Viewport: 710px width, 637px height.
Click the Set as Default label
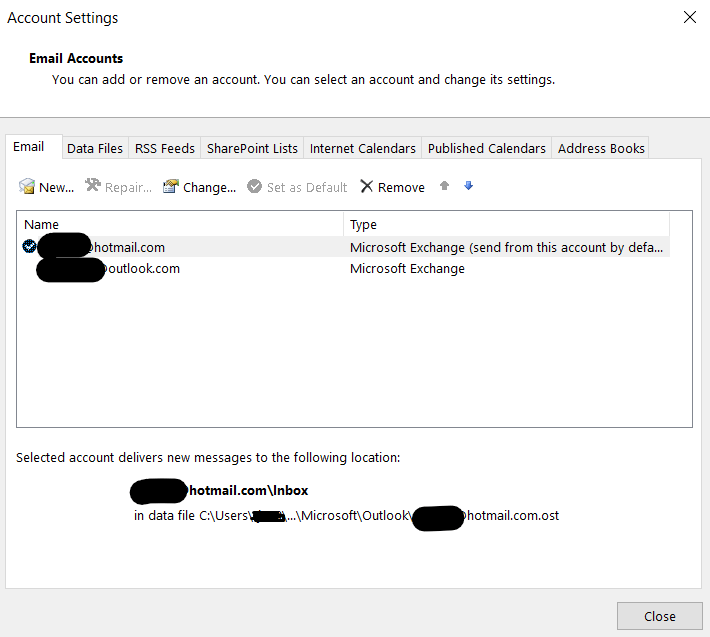click(x=307, y=187)
